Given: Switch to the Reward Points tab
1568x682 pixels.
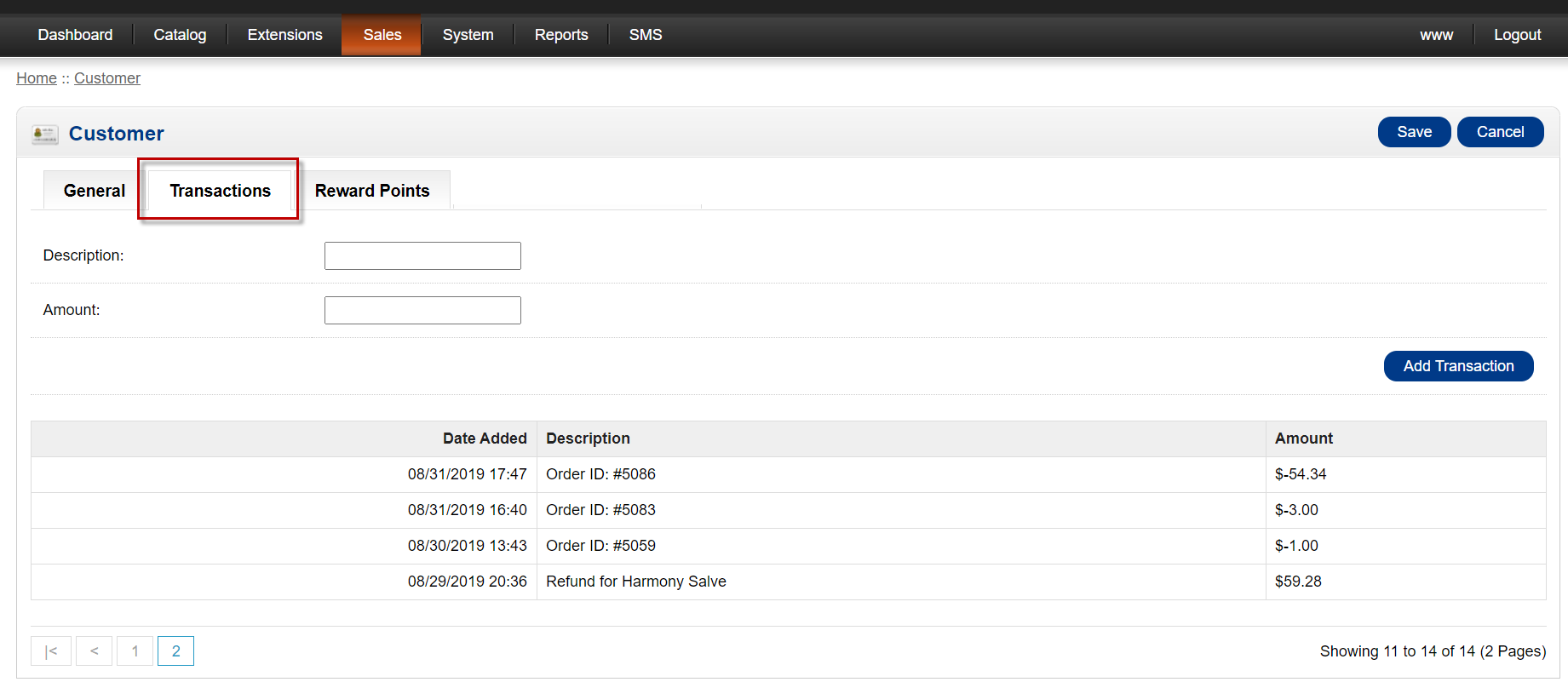Looking at the screenshot, I should pos(372,191).
